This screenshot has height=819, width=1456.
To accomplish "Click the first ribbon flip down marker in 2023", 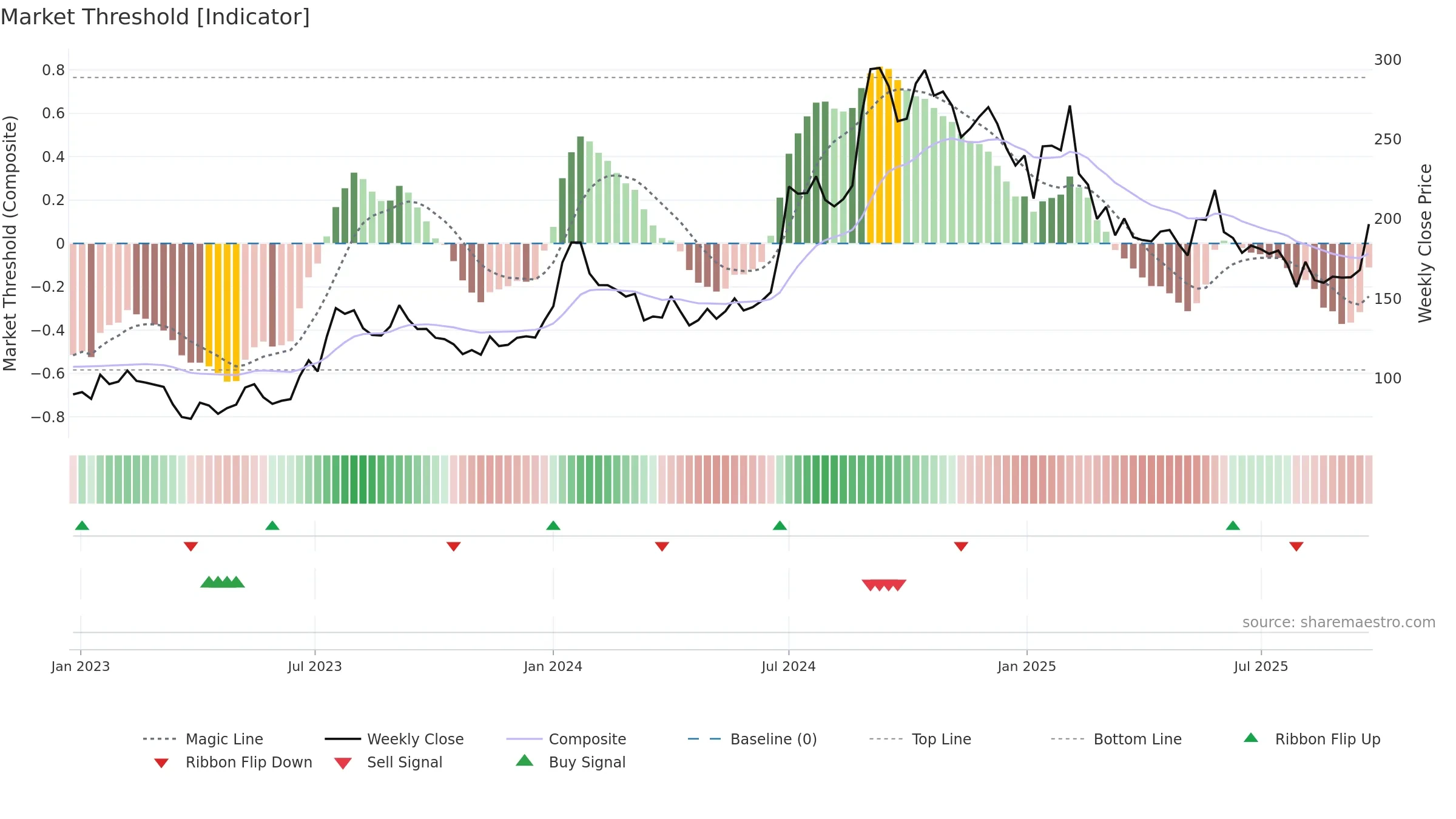I will pyautogui.click(x=191, y=547).
